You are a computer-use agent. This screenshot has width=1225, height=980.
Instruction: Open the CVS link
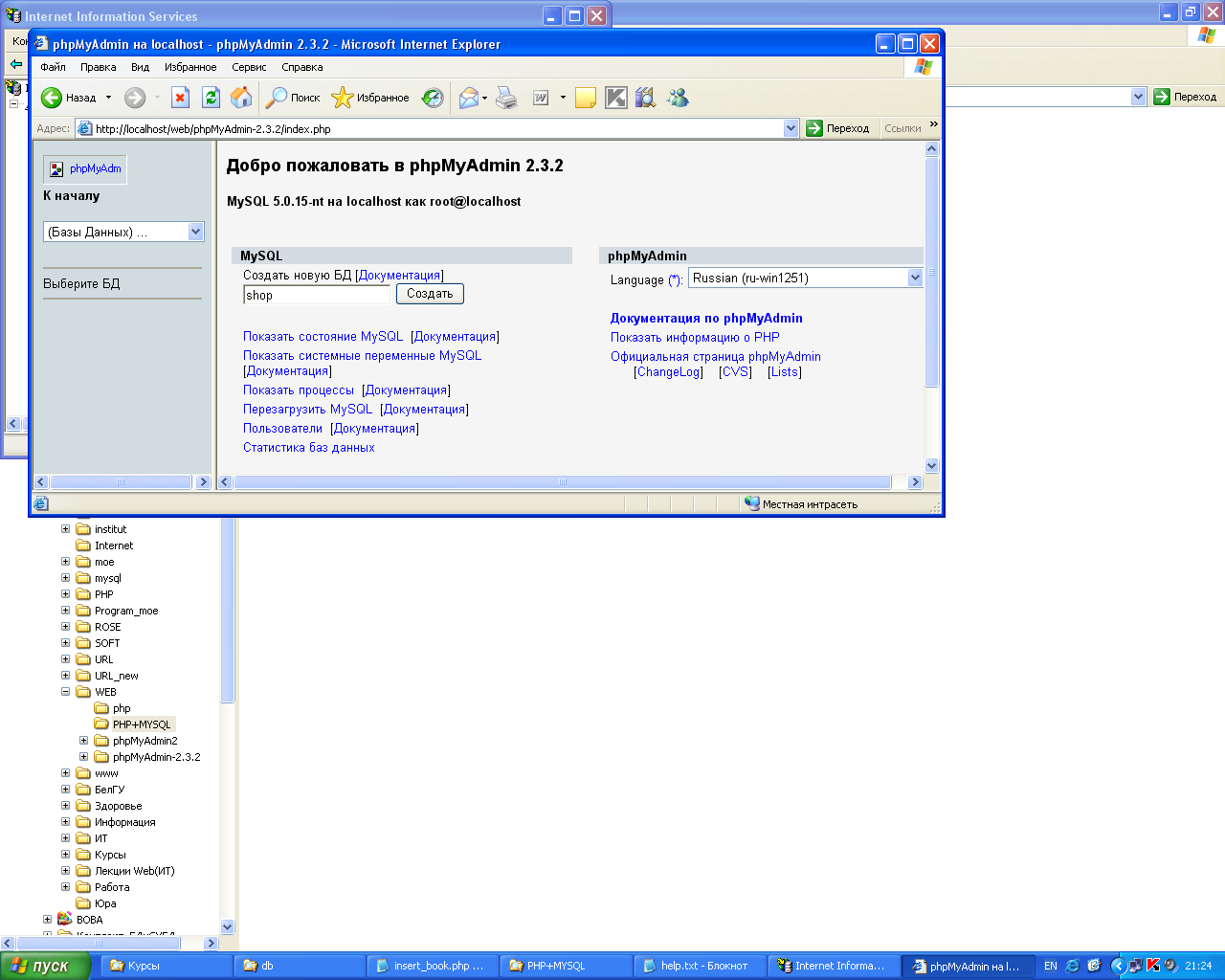click(x=735, y=372)
